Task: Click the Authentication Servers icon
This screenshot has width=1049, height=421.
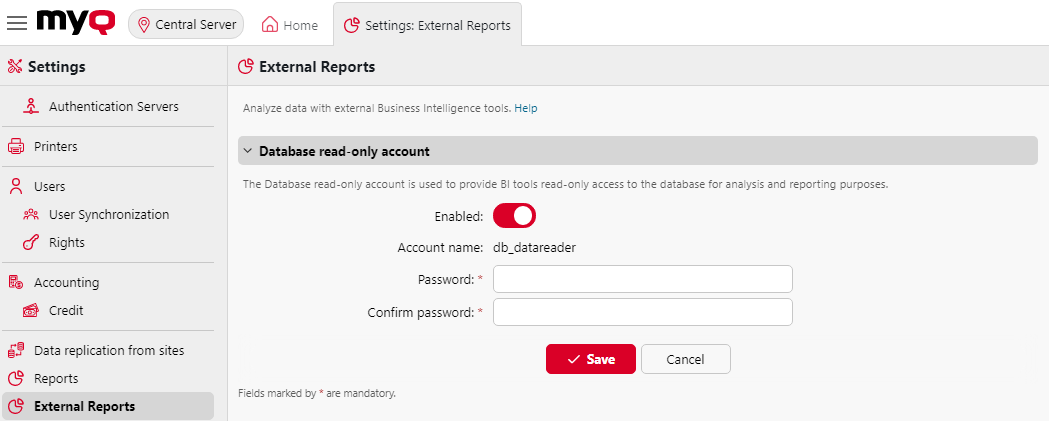Action: [31, 106]
